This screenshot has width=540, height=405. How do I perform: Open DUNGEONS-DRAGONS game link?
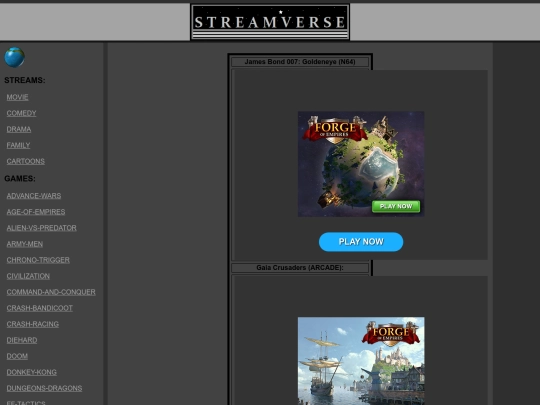(44, 388)
